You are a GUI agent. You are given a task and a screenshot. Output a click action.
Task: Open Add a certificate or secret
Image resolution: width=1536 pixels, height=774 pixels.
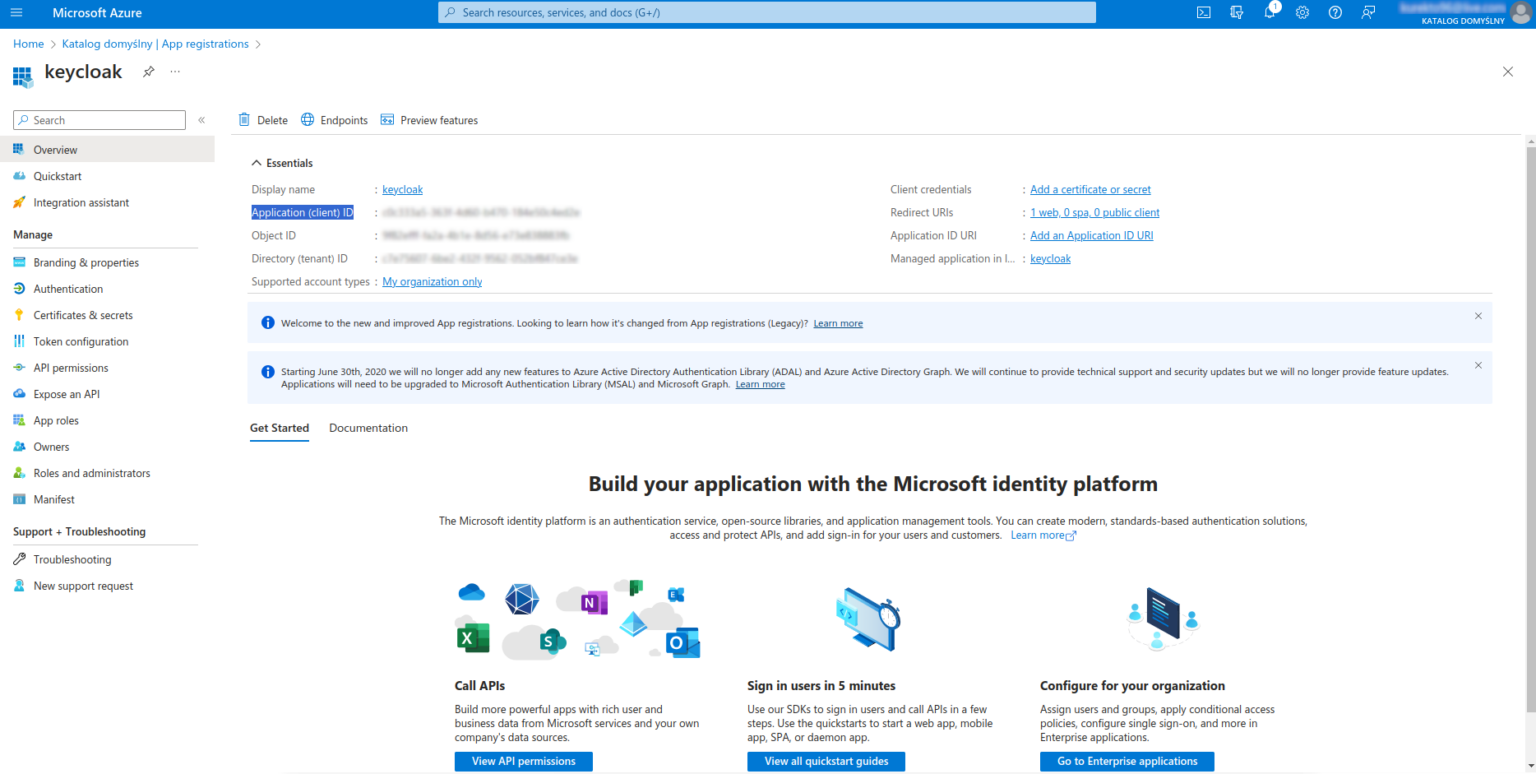click(1090, 189)
